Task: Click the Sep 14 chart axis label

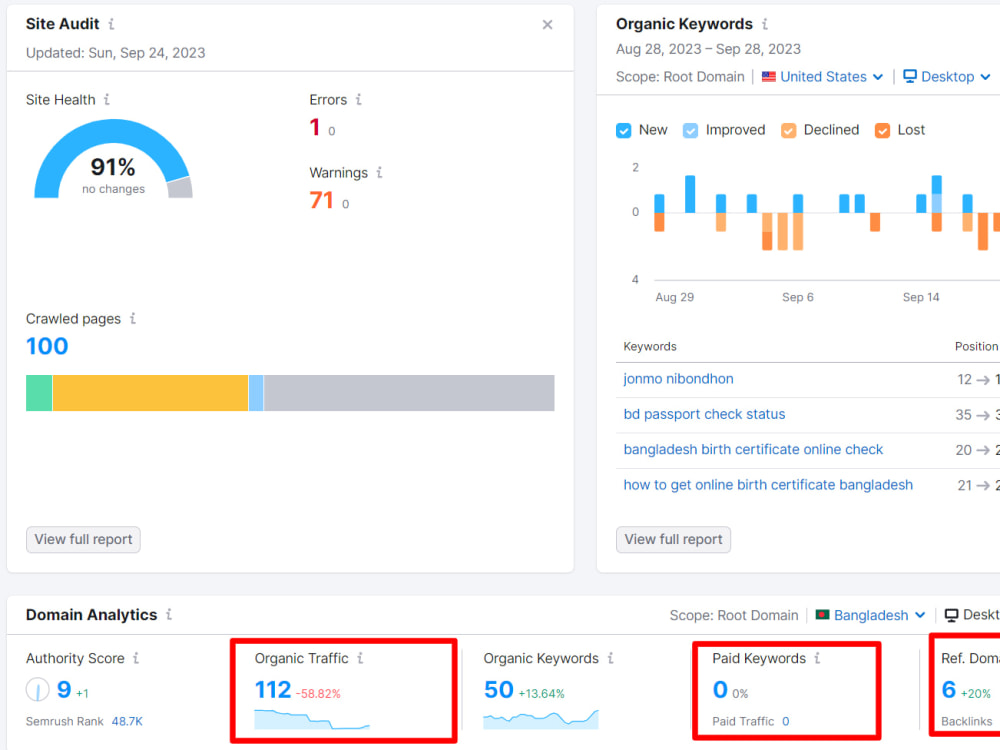Action: pyautogui.click(x=921, y=297)
